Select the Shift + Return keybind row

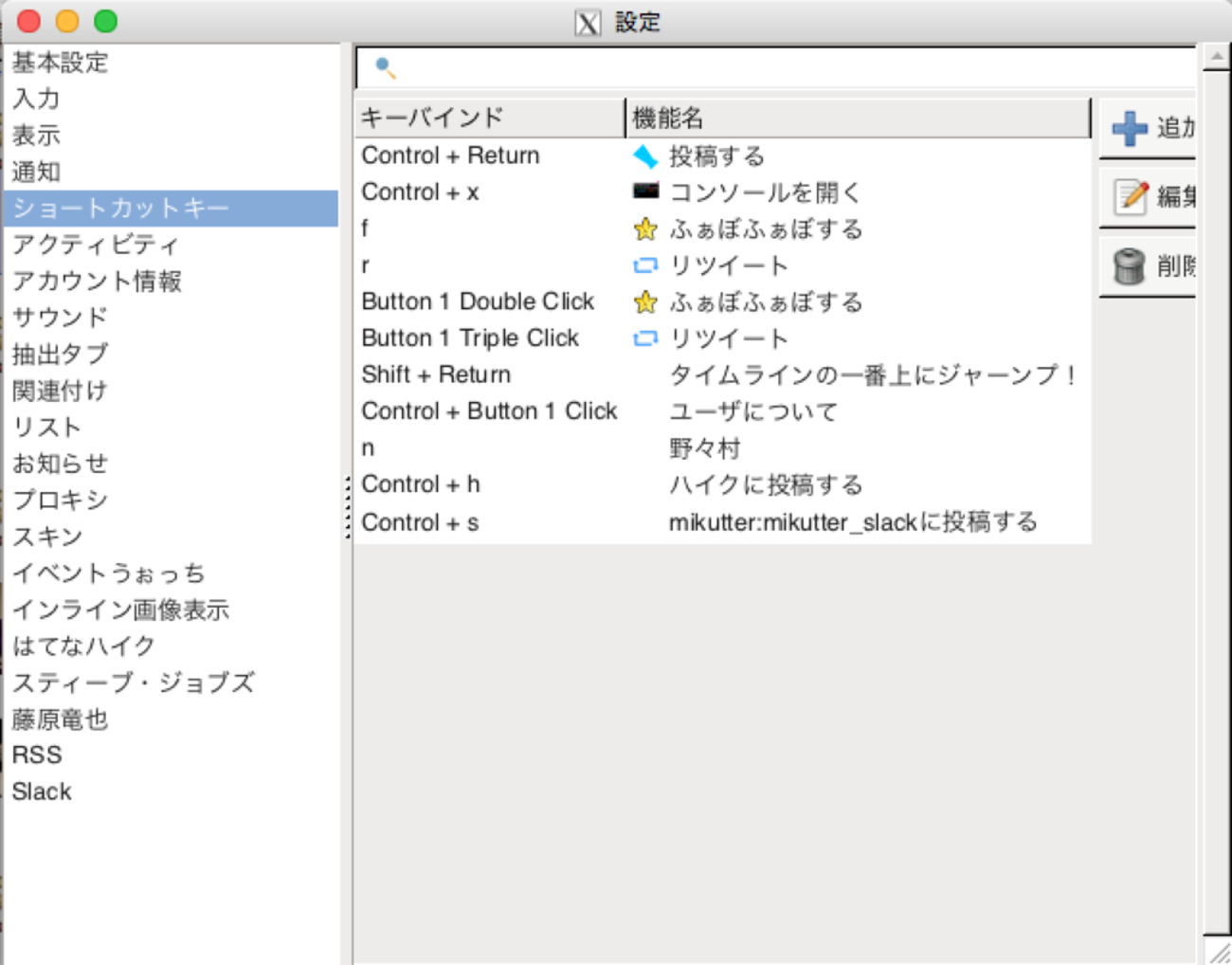click(x=724, y=374)
